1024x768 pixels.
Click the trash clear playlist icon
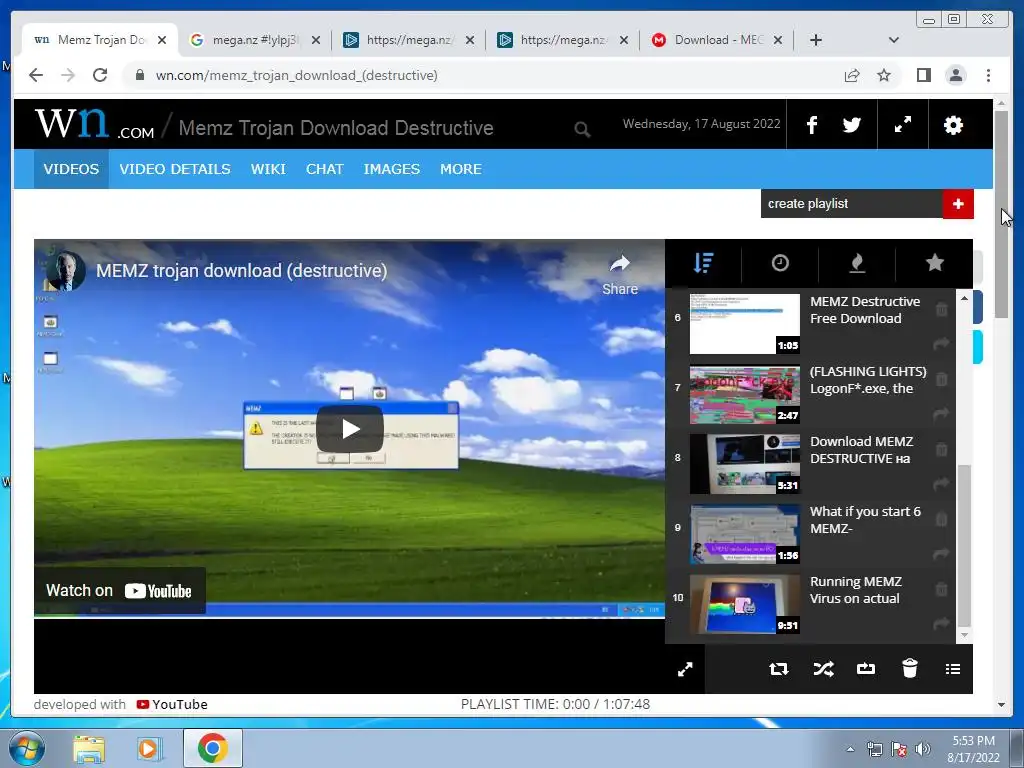pos(909,668)
